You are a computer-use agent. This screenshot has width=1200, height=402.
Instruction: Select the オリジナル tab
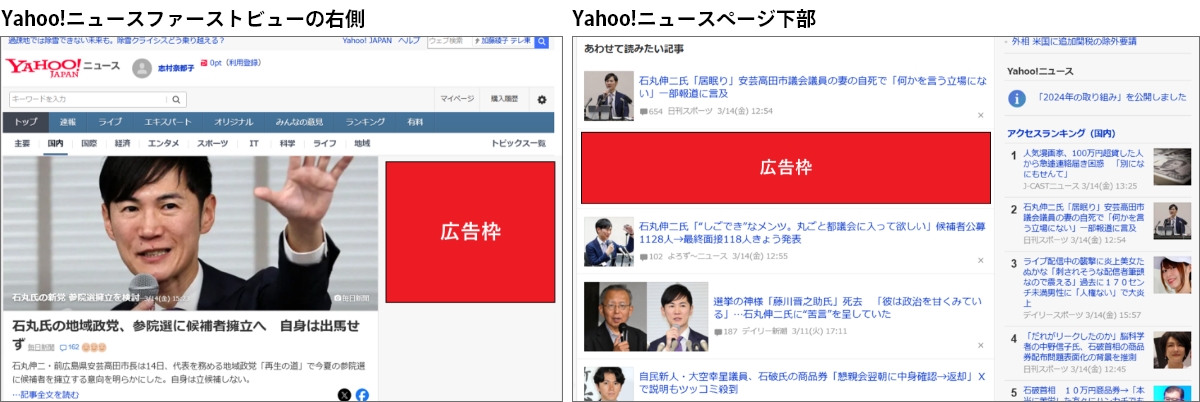pyautogui.click(x=233, y=122)
